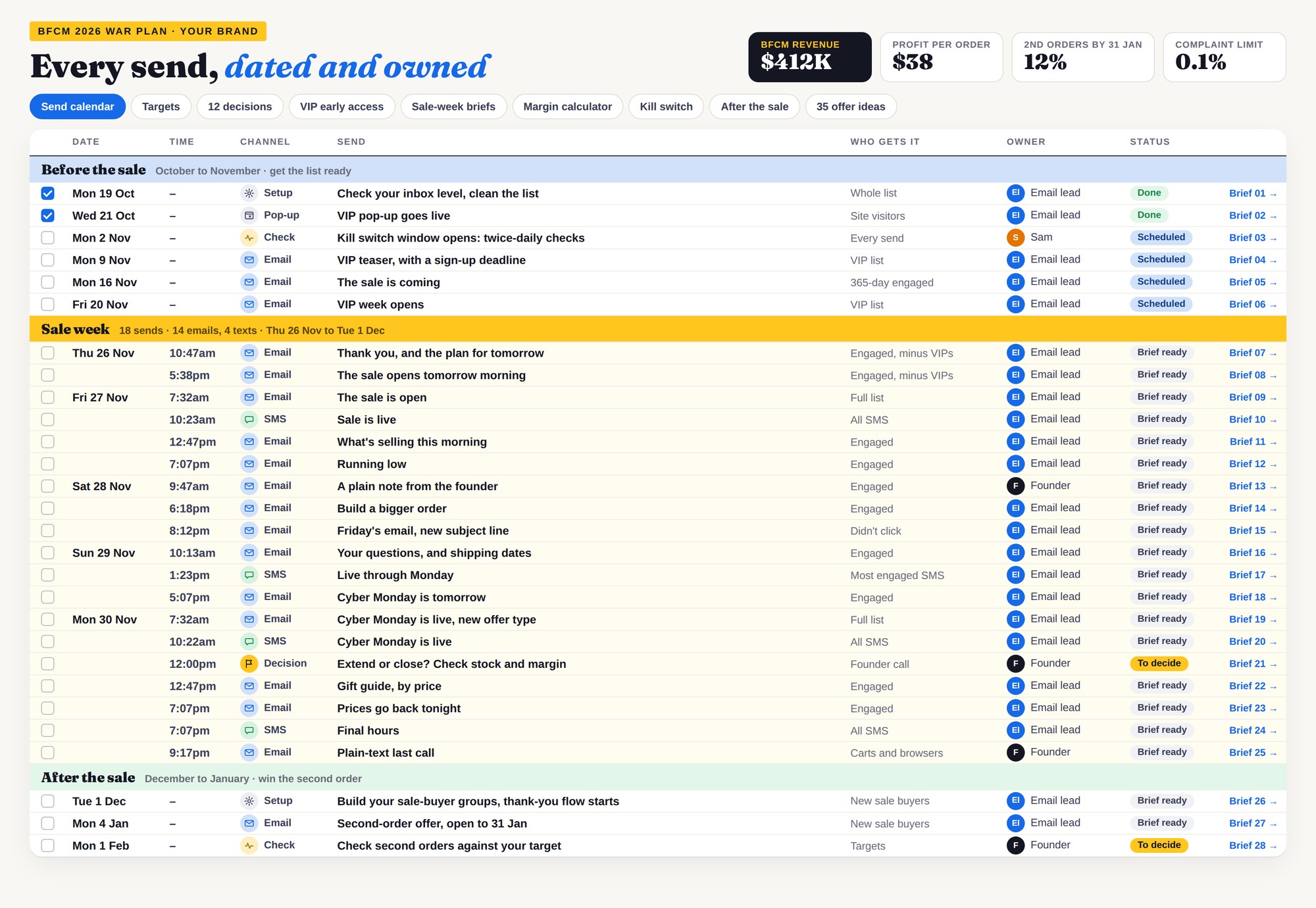Uncheck the Mon 19 Oct checkbox
Screen dimensions: 1316x908
47,193
